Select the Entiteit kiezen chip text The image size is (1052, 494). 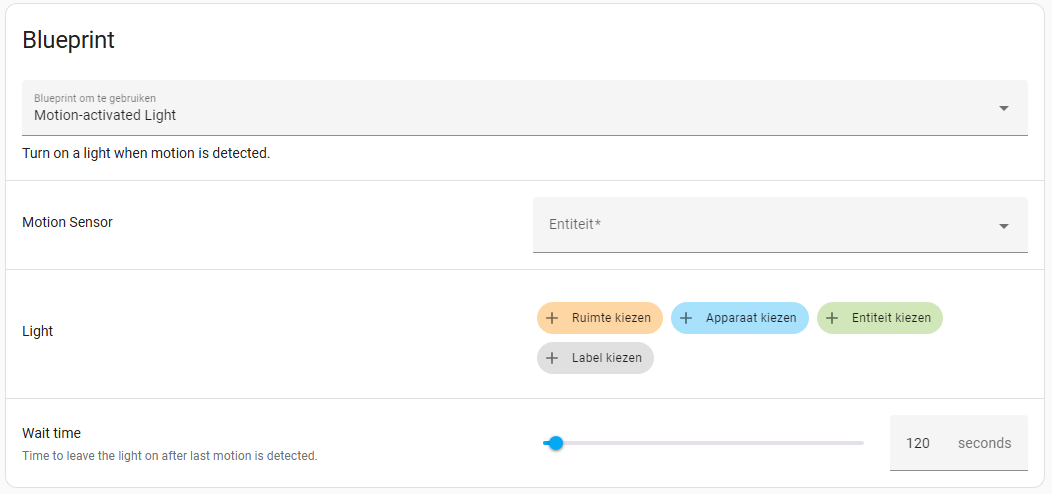pos(891,318)
